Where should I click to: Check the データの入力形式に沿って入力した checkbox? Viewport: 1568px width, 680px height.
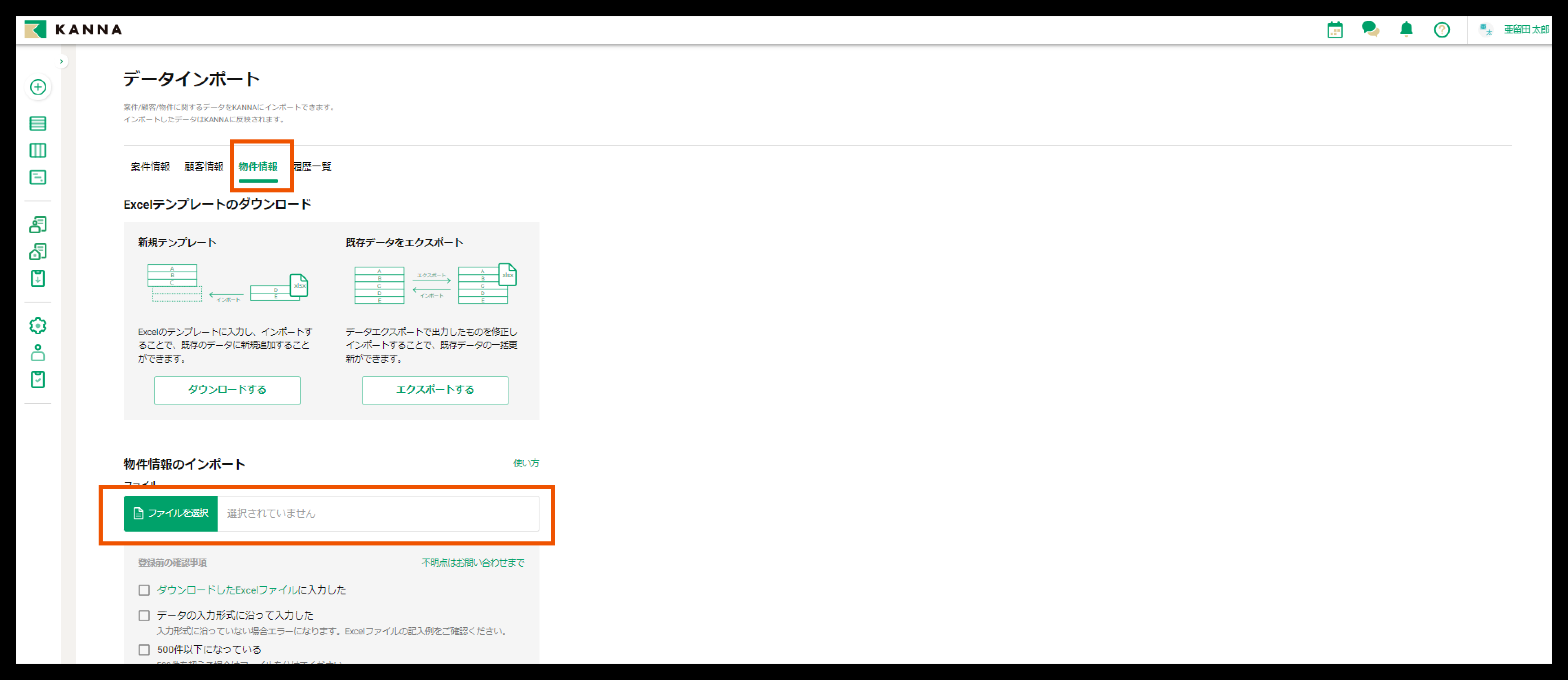144,616
